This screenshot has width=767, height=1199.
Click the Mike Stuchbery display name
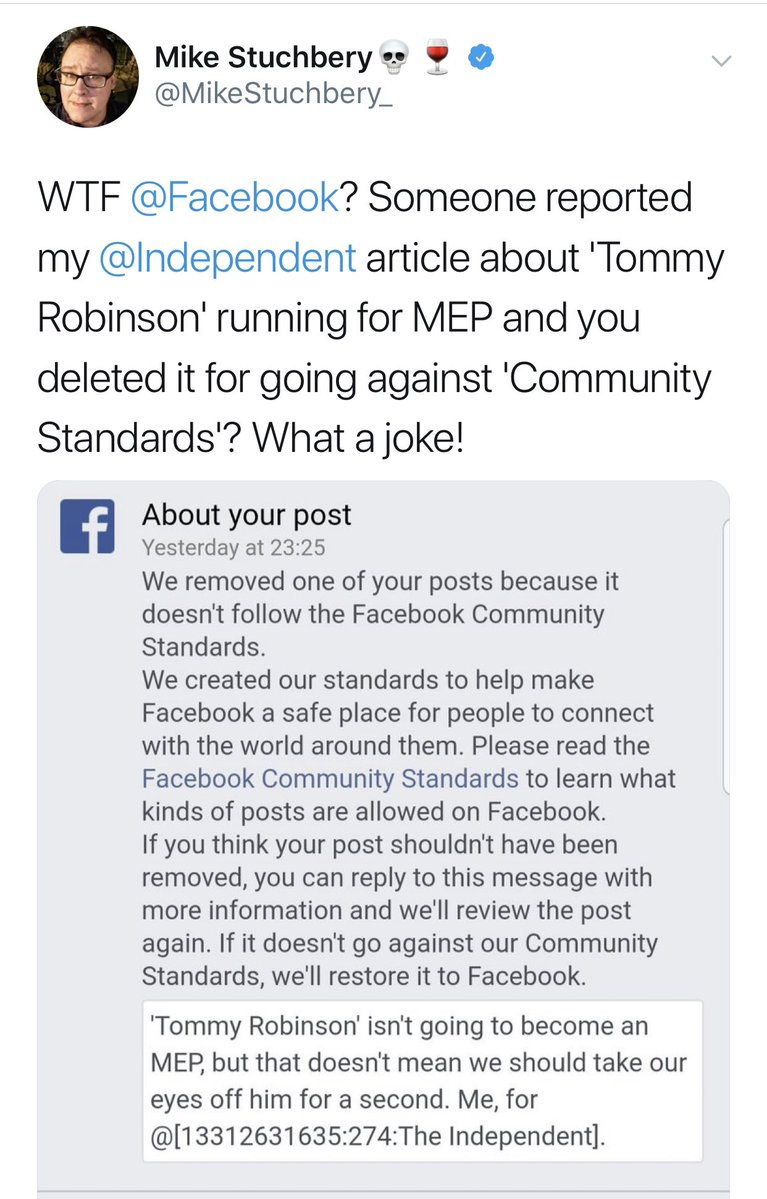(x=263, y=58)
